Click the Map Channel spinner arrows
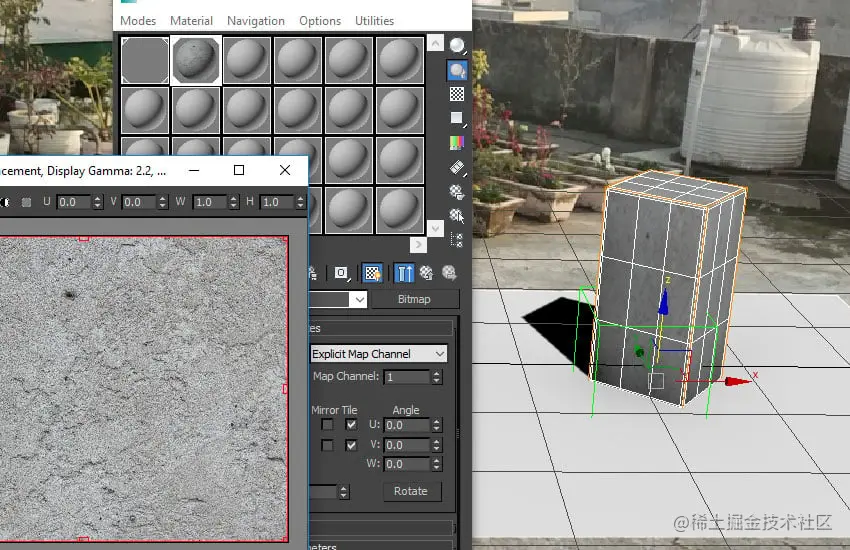850x550 pixels. point(436,377)
